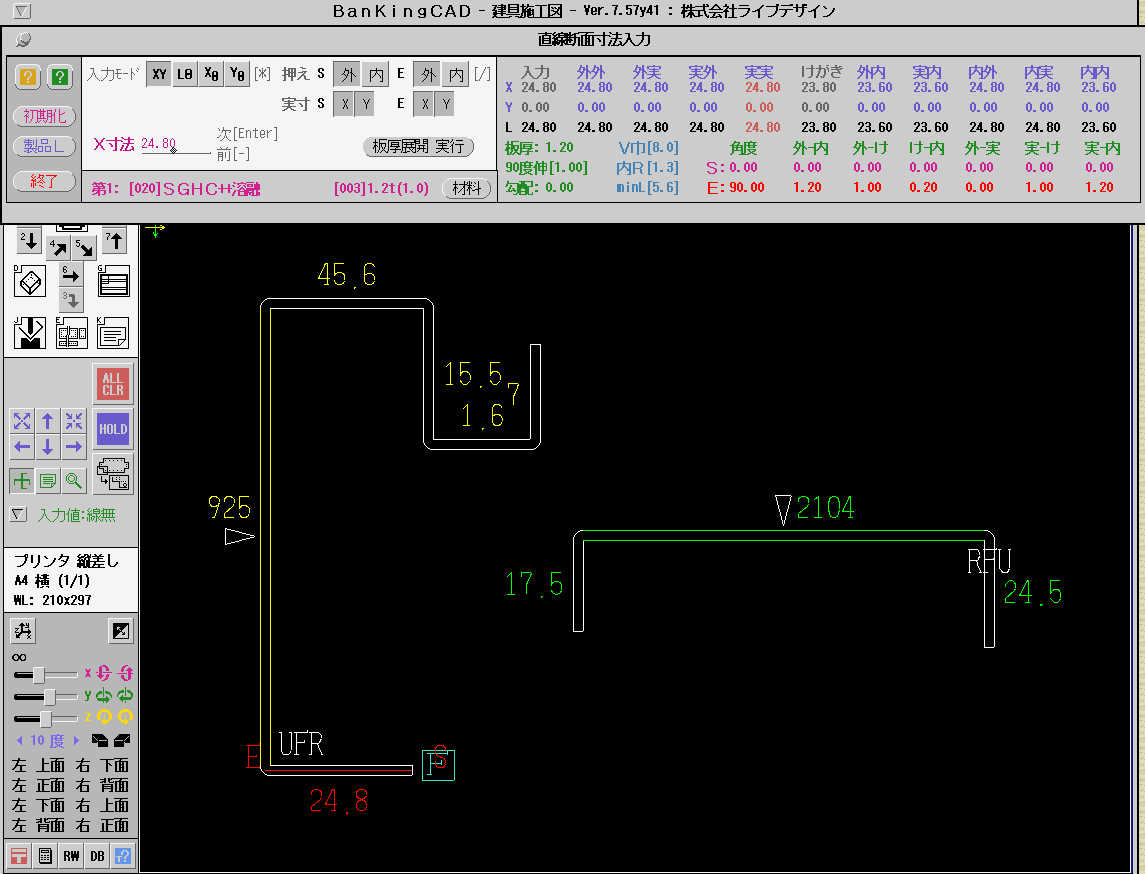
Task: Select XY input mode
Action: [159, 74]
